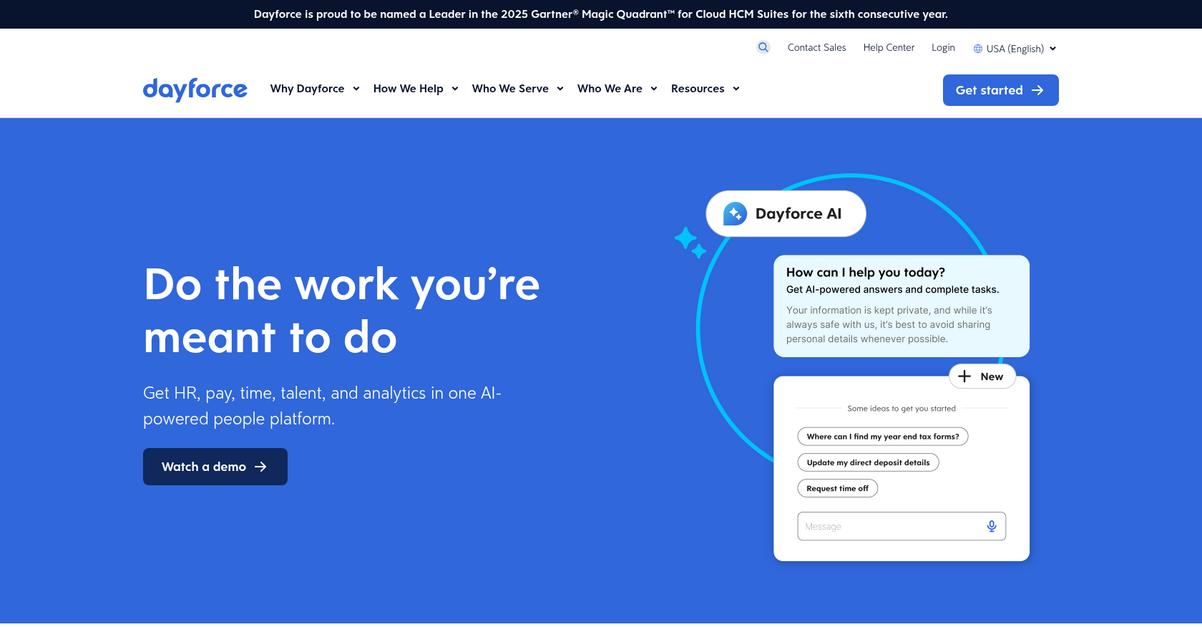Select the year end tax forms suggestion

pos(882,436)
